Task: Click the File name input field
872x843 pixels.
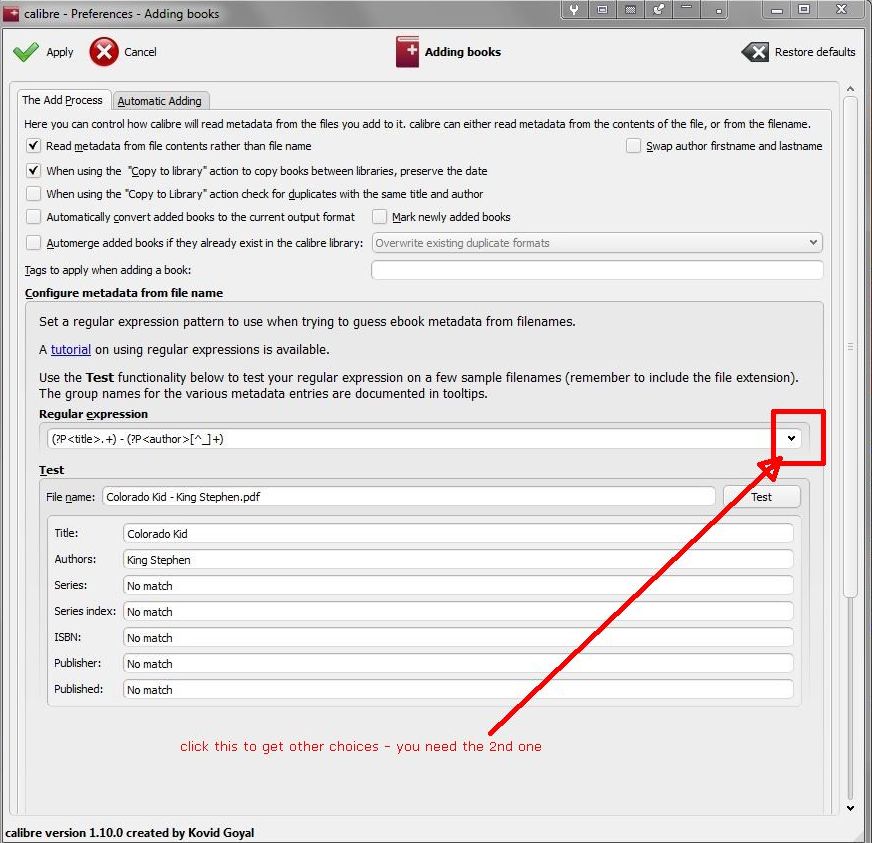Action: (409, 497)
